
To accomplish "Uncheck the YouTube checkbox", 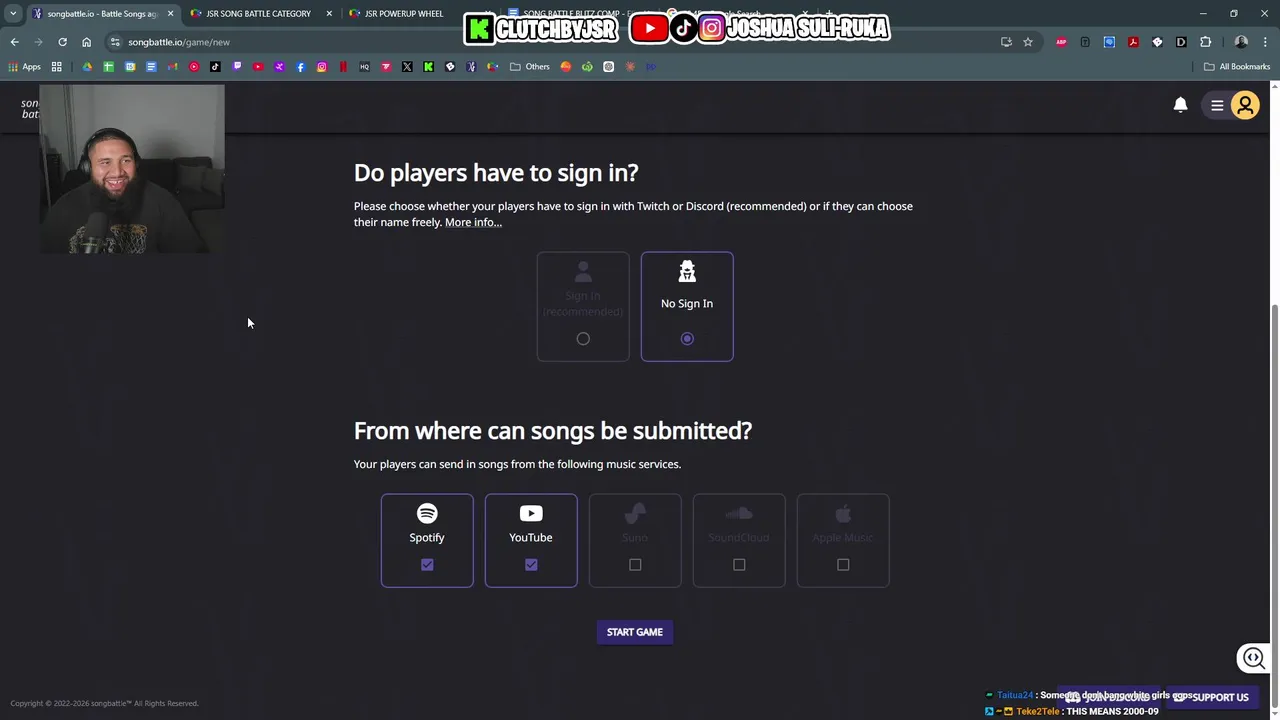I will point(531,565).
